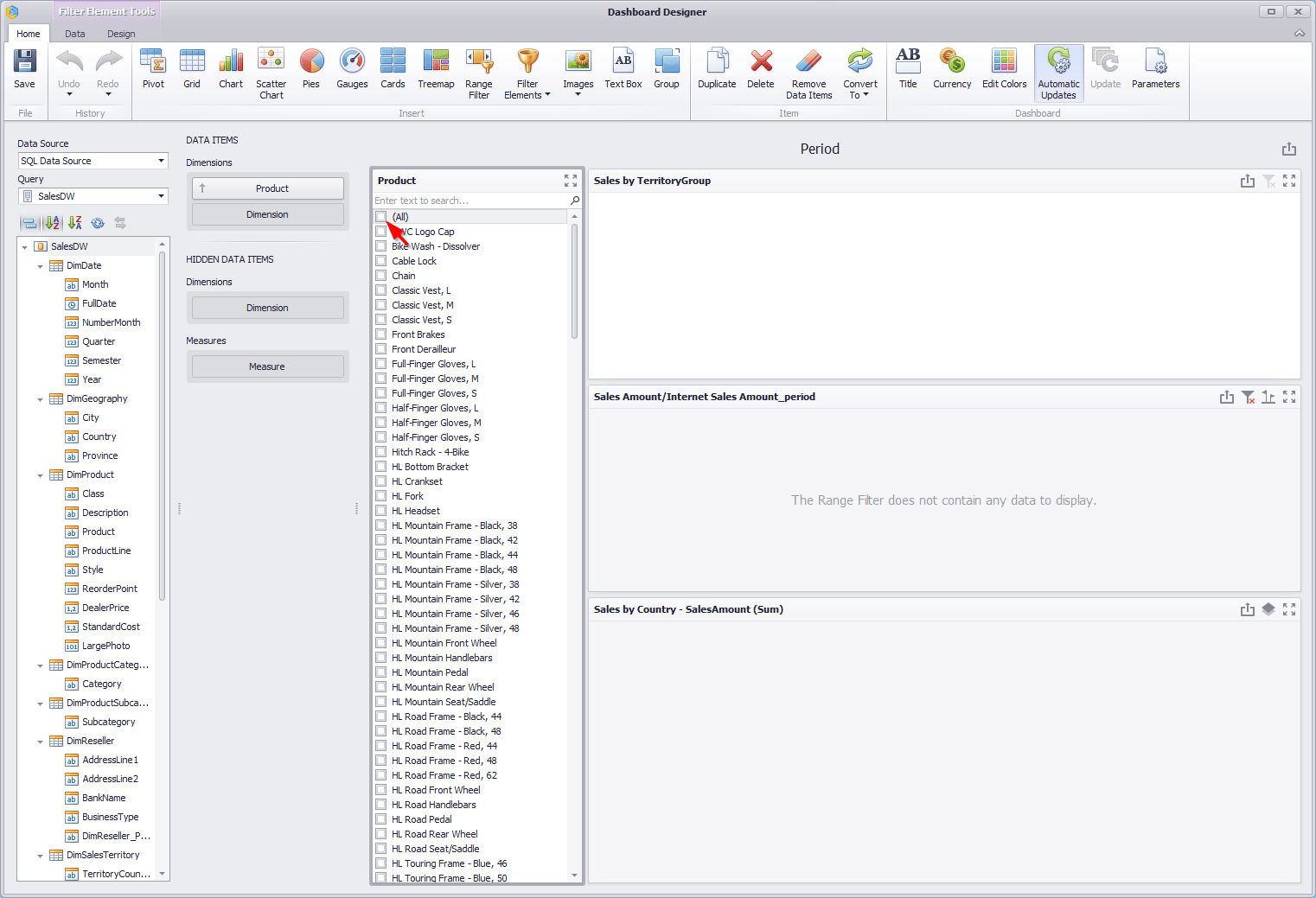Open the Convert To dropdown
This screenshot has height=898, width=1316.
[x=860, y=73]
